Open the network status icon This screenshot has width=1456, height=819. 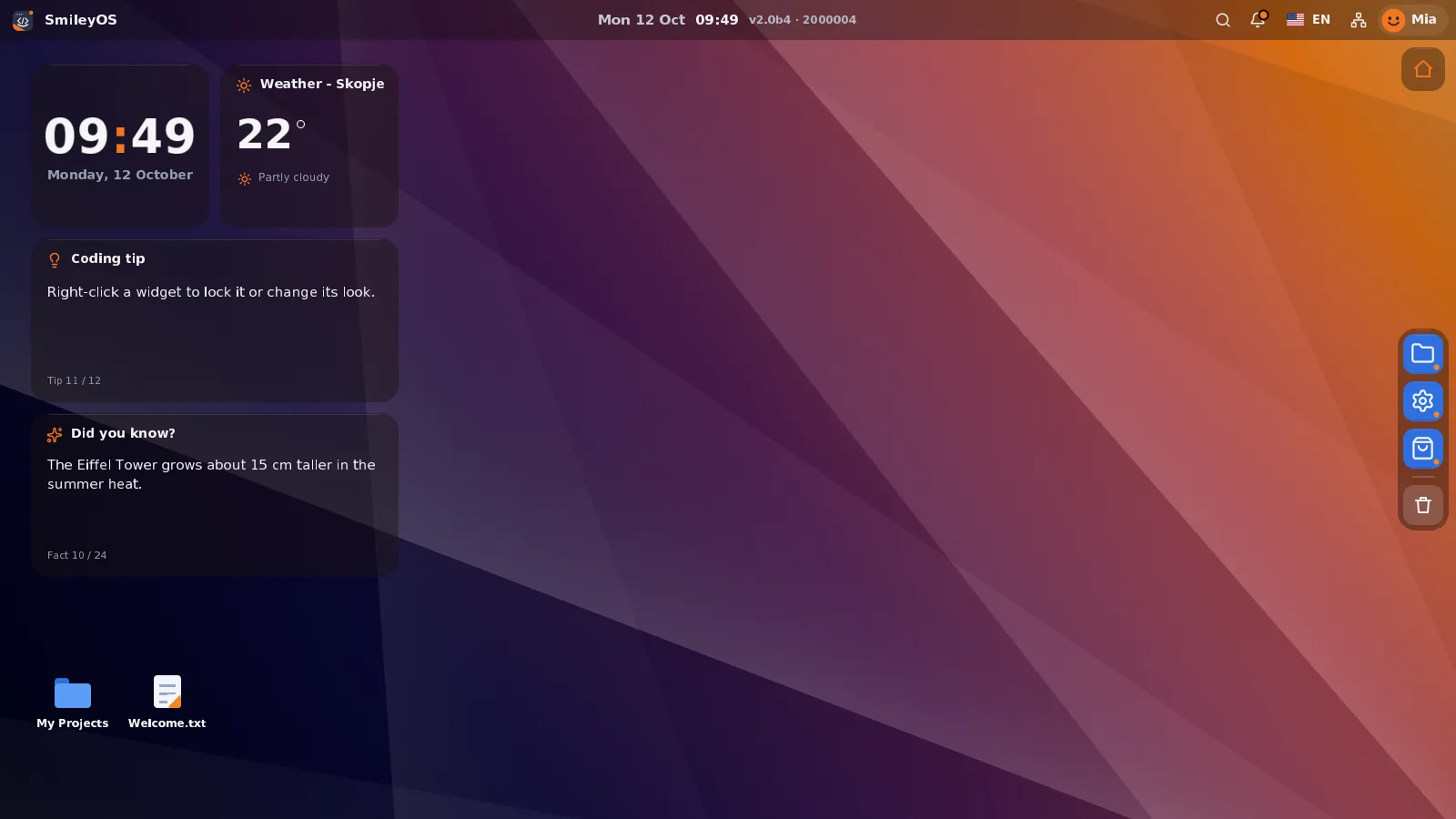click(1359, 20)
